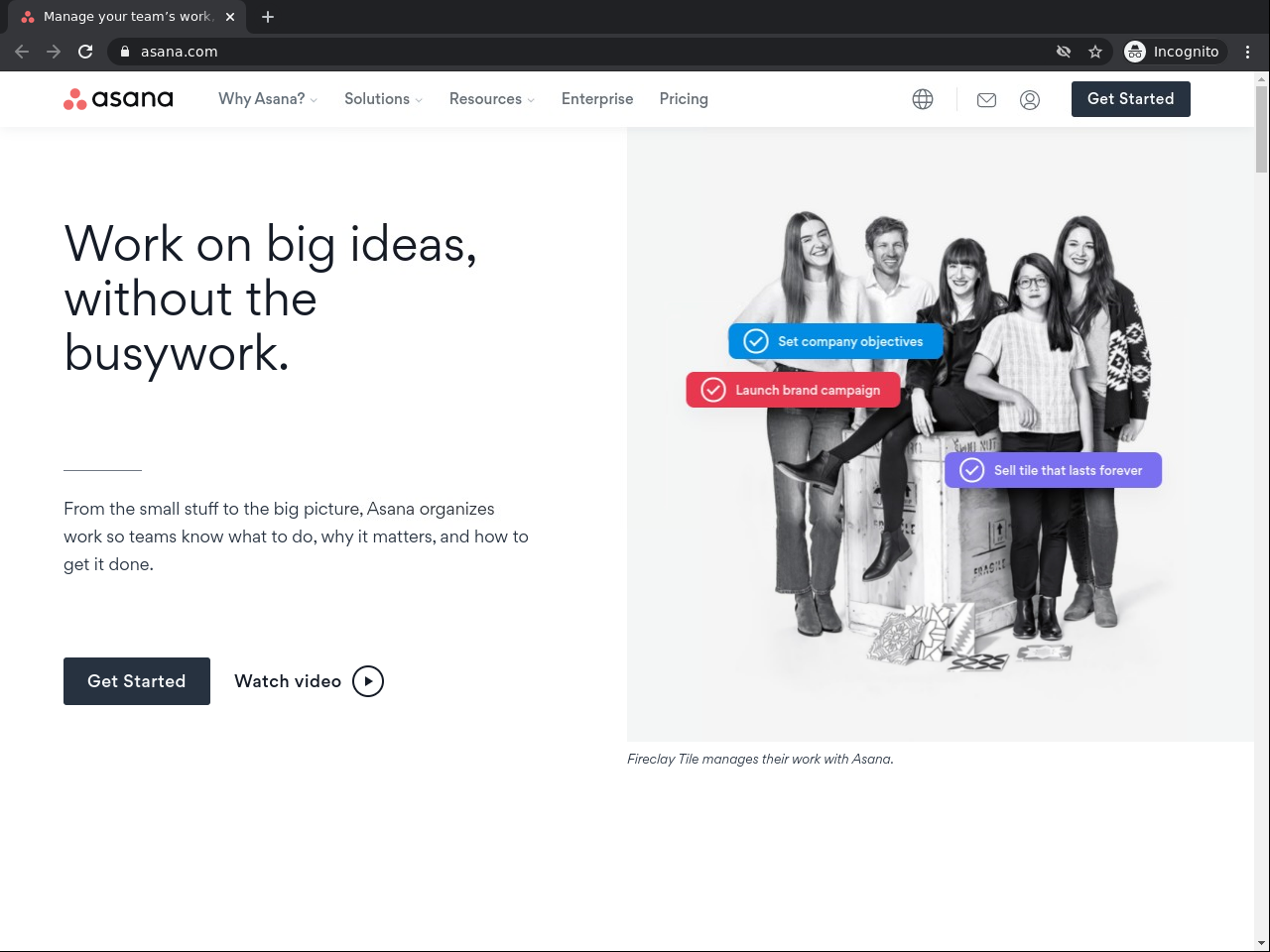1270x952 pixels.
Task: Open the Enterprise page
Action: pos(597,99)
